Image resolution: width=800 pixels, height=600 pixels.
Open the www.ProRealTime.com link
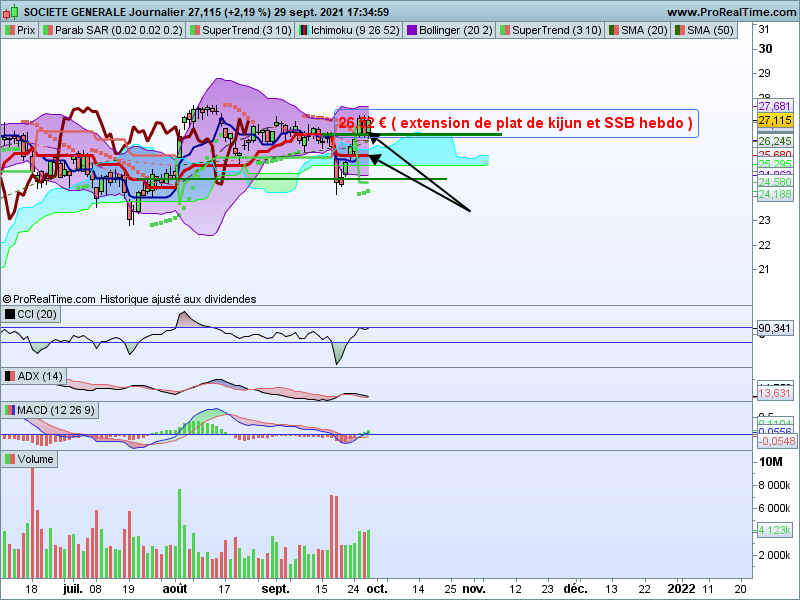click(x=731, y=12)
